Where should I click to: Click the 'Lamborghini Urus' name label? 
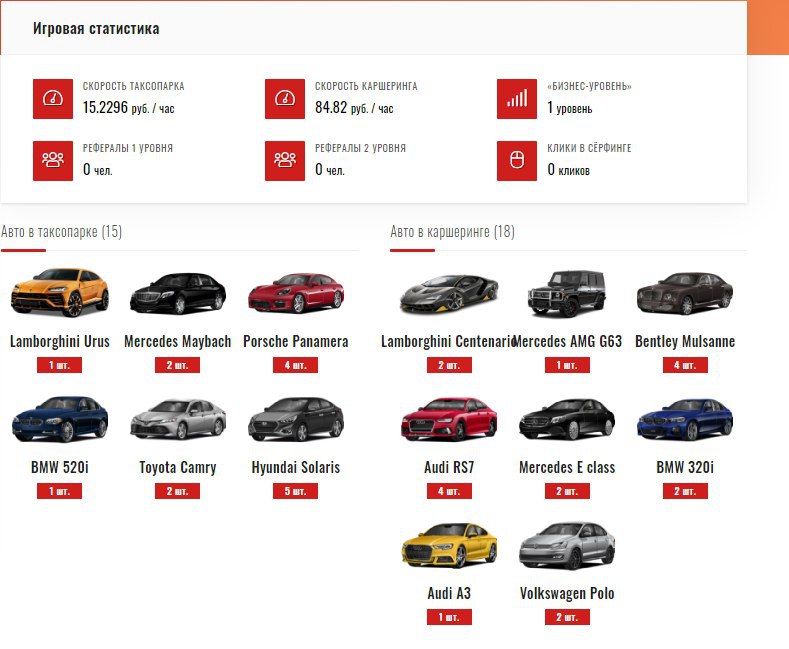coord(59,342)
